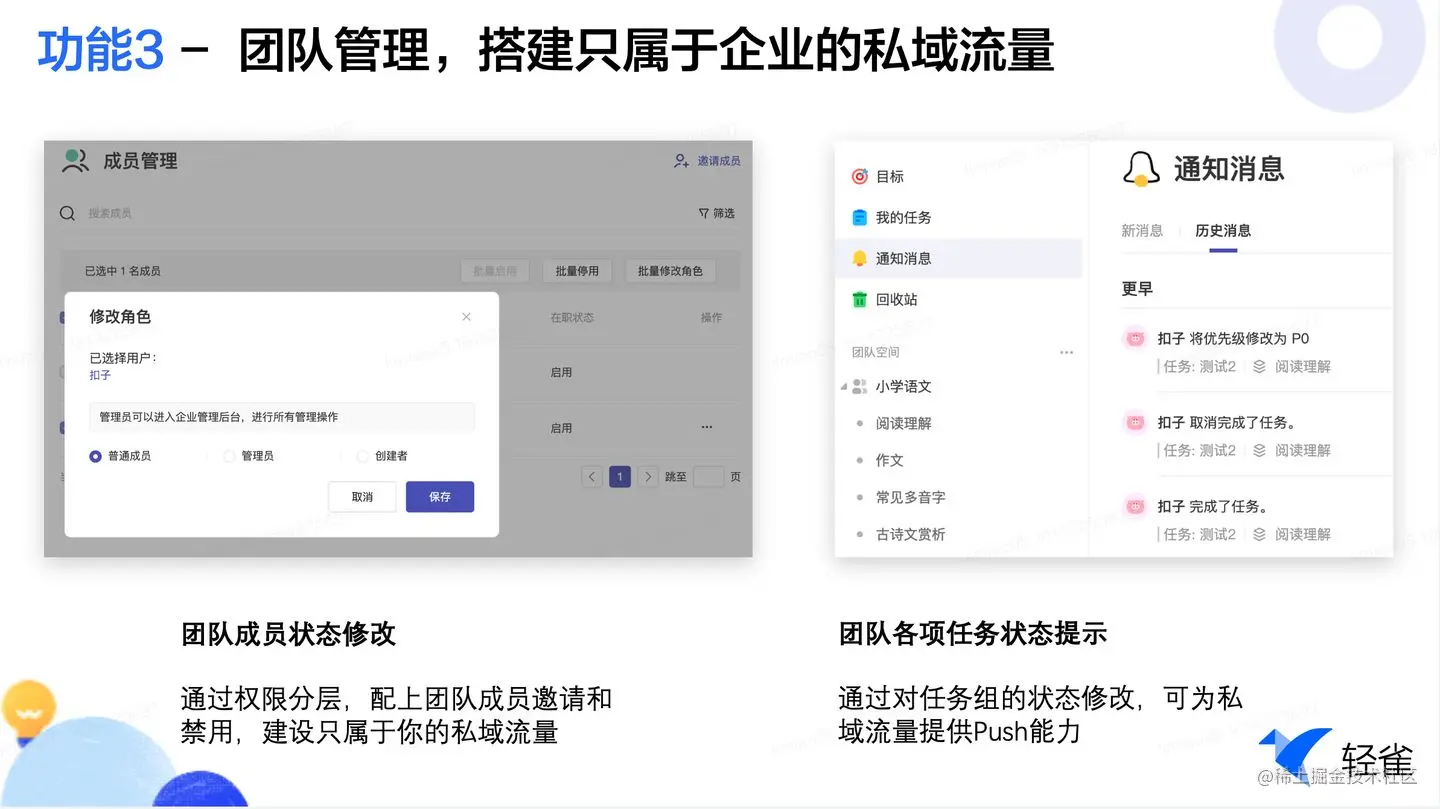Viewport: 1440px width, 809px height.
Task: Select the 创建者 radio button
Action: (363, 455)
